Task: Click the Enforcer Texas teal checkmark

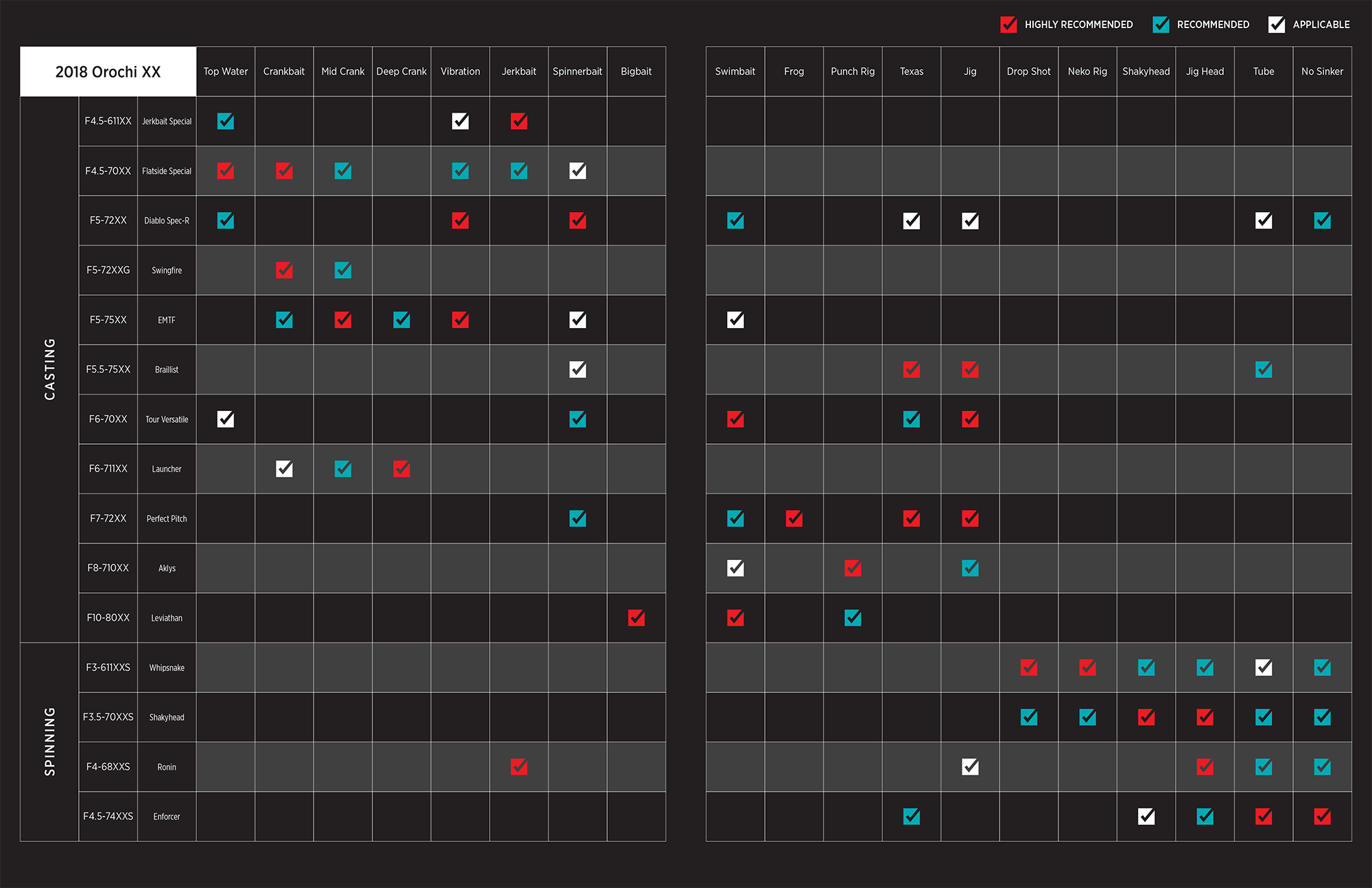Action: pyautogui.click(x=911, y=816)
